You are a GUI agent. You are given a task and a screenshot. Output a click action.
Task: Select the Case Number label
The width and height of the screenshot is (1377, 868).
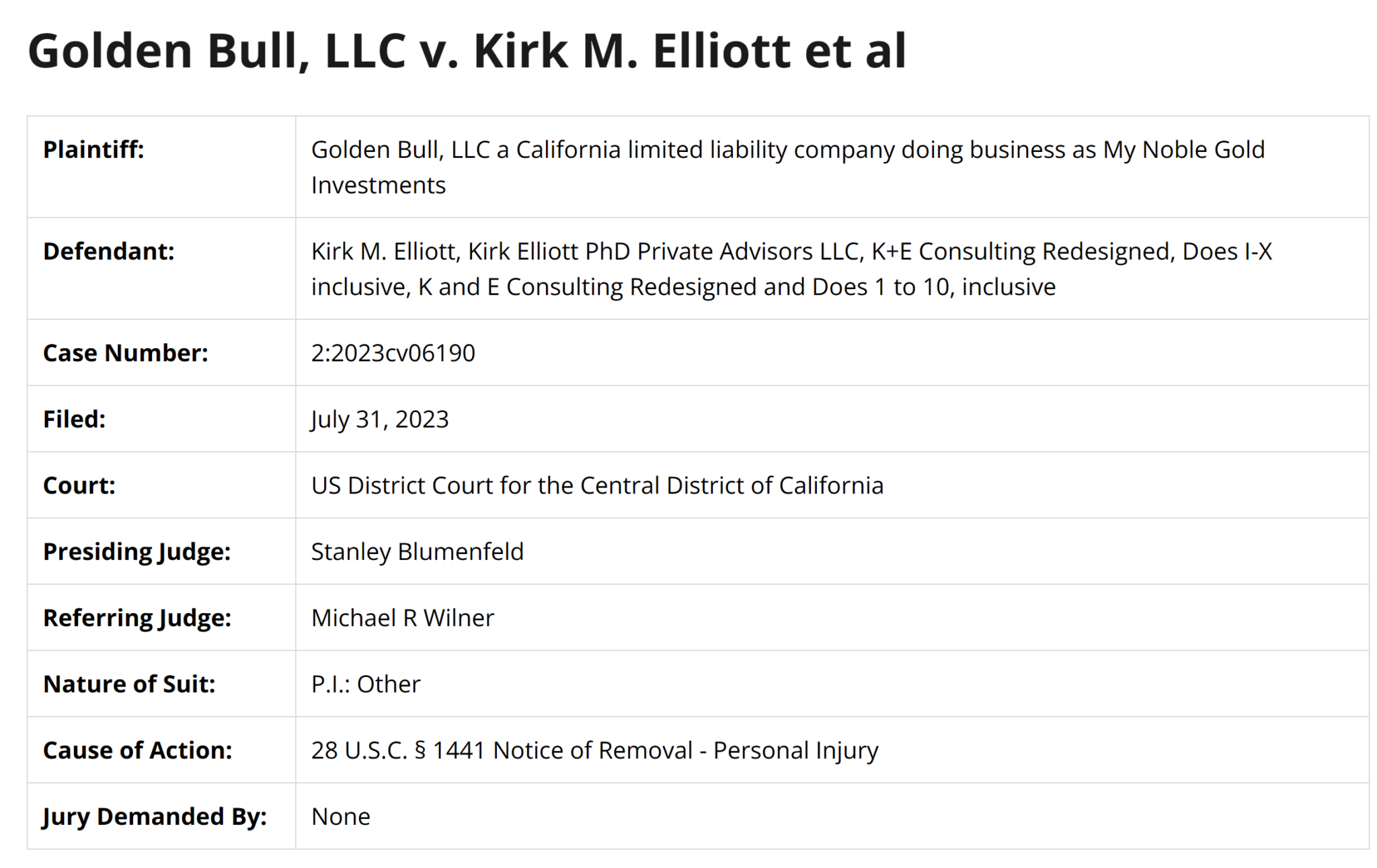click(x=125, y=352)
